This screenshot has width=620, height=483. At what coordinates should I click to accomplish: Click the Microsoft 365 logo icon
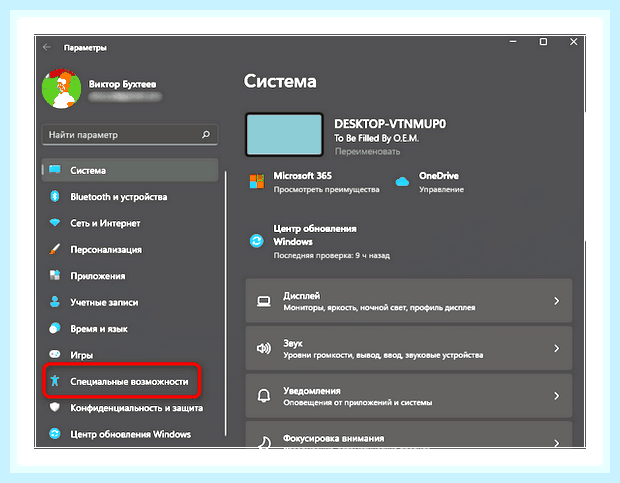pos(257,182)
